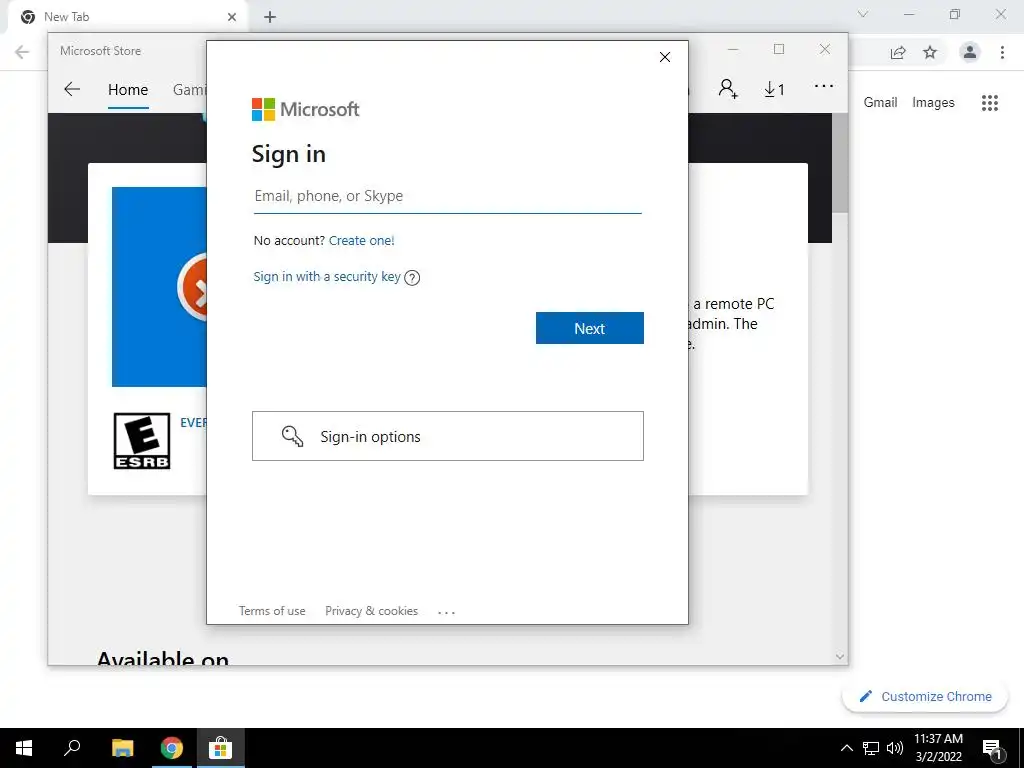Go back with the Microsoft Store back arrow
Viewport: 1024px width, 768px height.
click(x=72, y=89)
